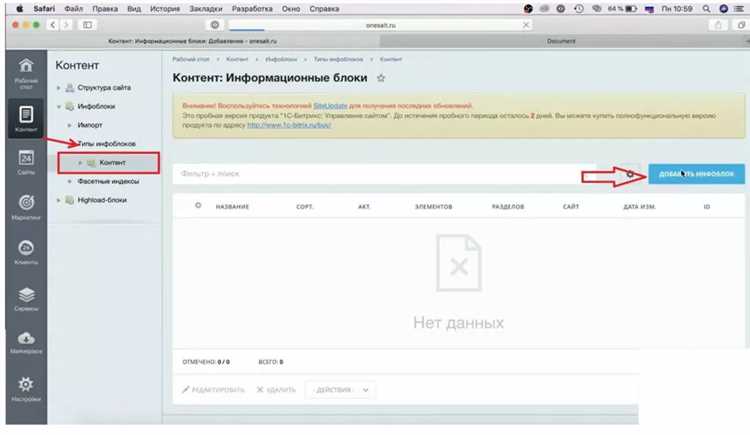Screen dimensions: 750x435
Task: Open the Разработка menu
Action: (252, 9)
